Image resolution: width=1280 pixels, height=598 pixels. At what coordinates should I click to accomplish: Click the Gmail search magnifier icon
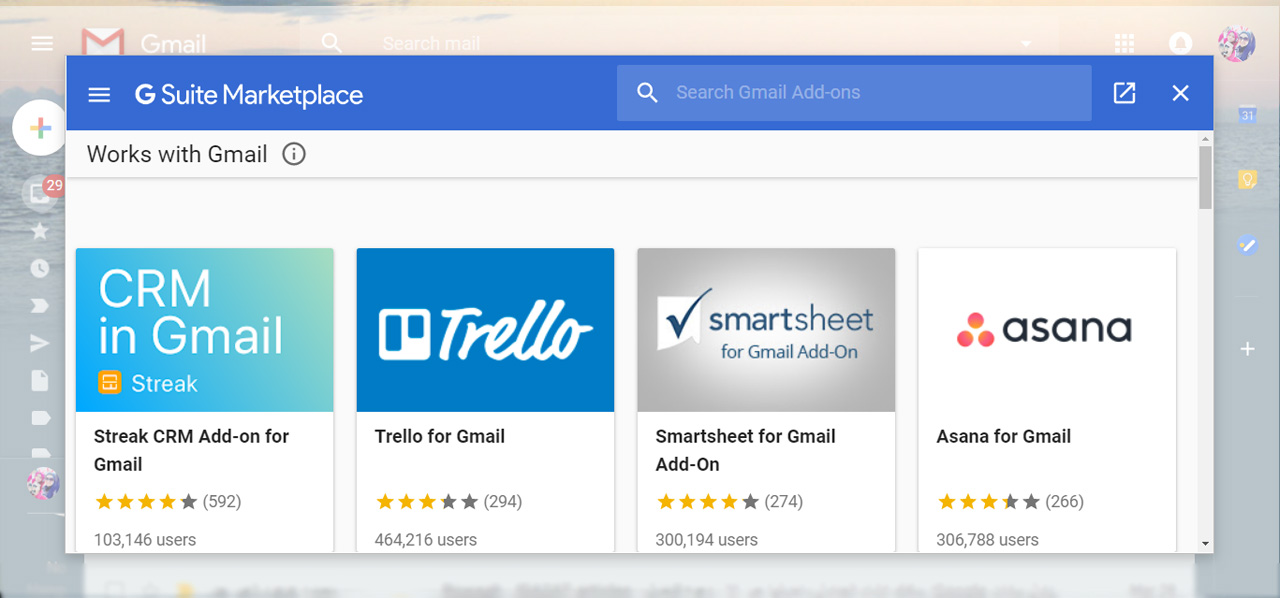click(x=332, y=43)
